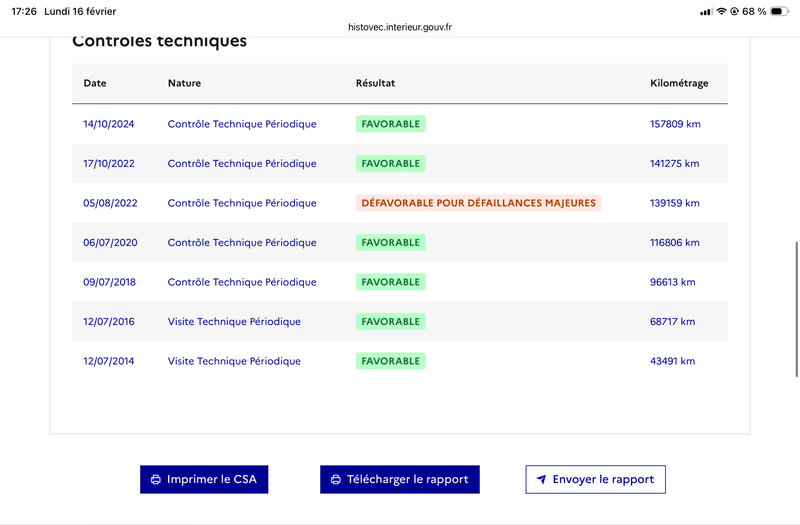Click the DÉFAVORABLE POUR DÉFAILLANCES MAJEURES badge
The height and width of the screenshot is (525, 800).
478,203
